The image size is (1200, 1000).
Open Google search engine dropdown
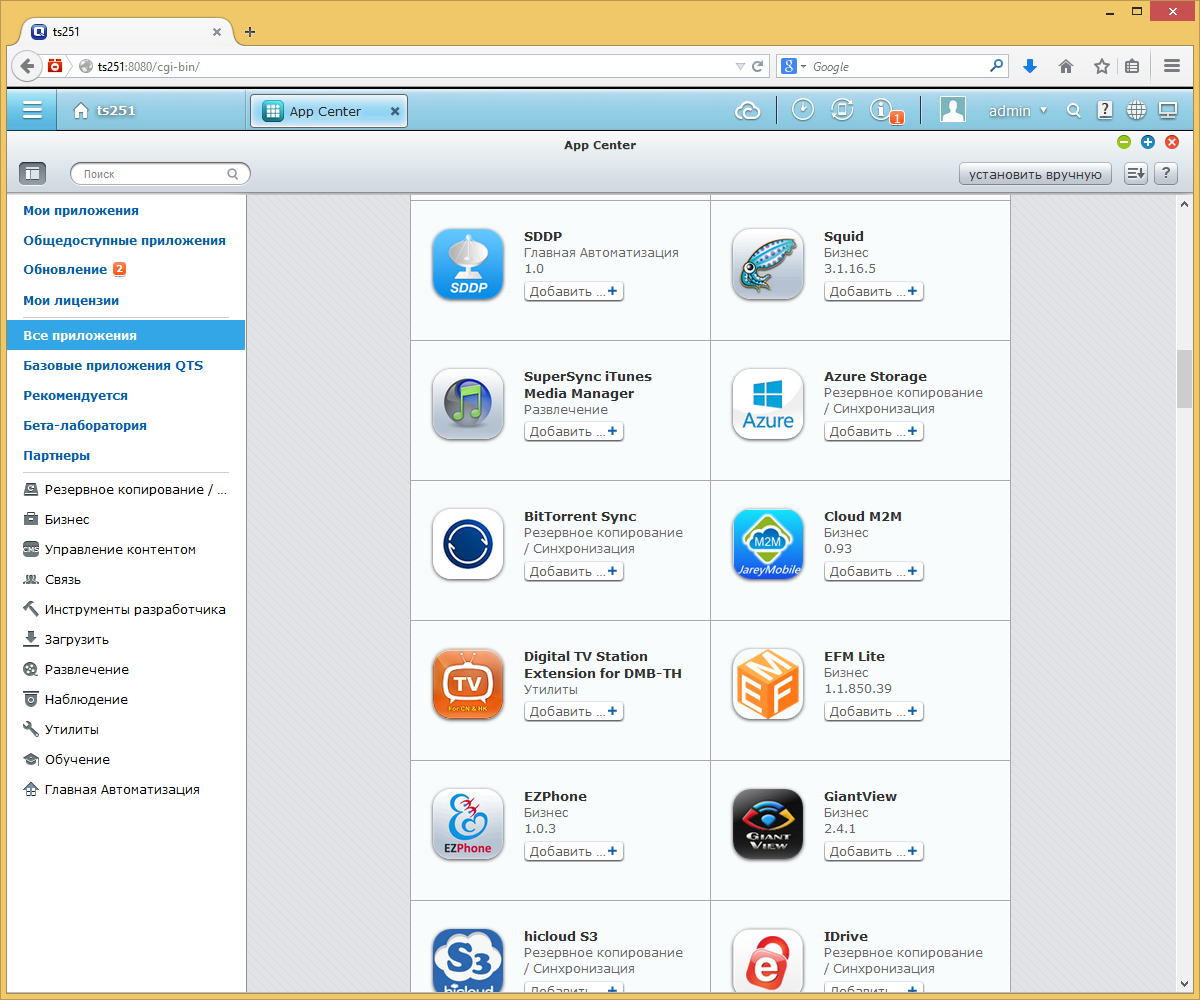(793, 66)
